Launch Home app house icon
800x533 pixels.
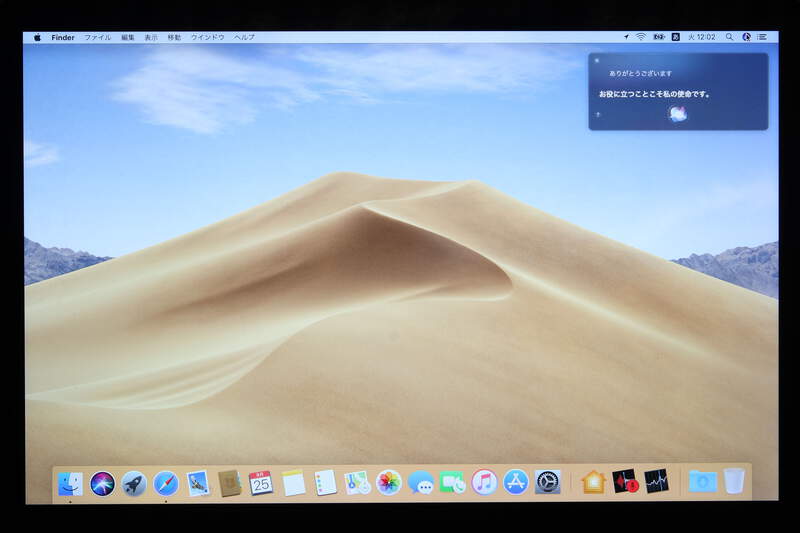[593, 481]
